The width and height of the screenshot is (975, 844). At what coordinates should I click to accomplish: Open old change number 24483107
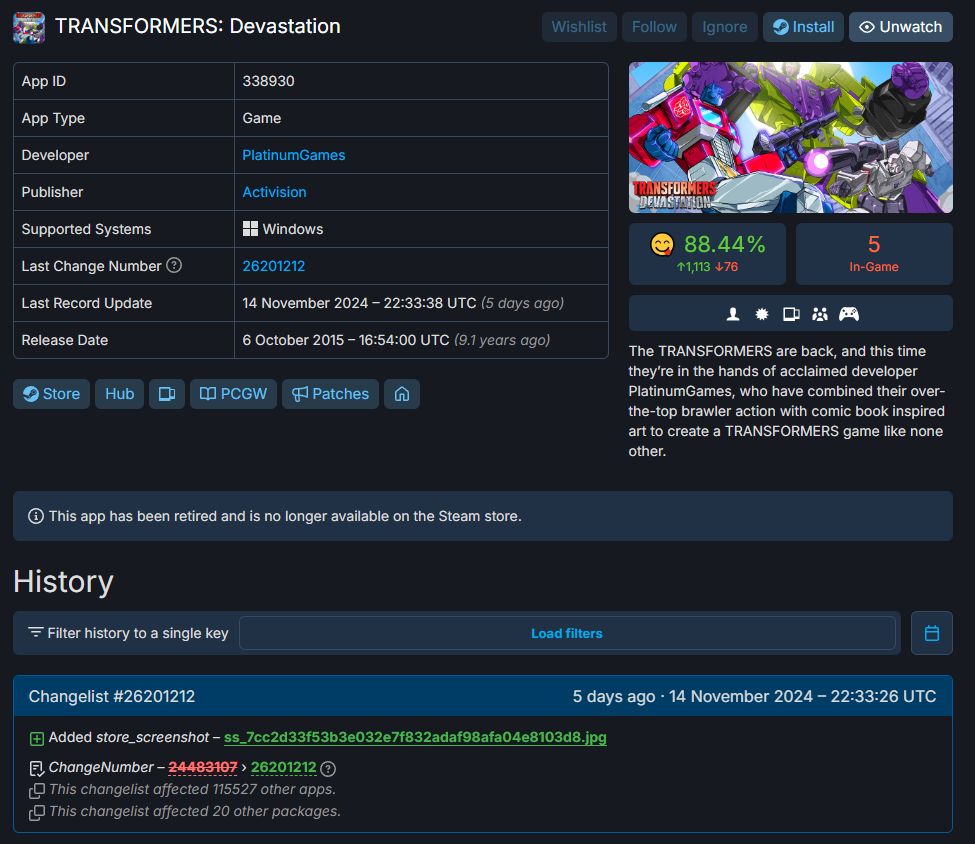(x=203, y=767)
